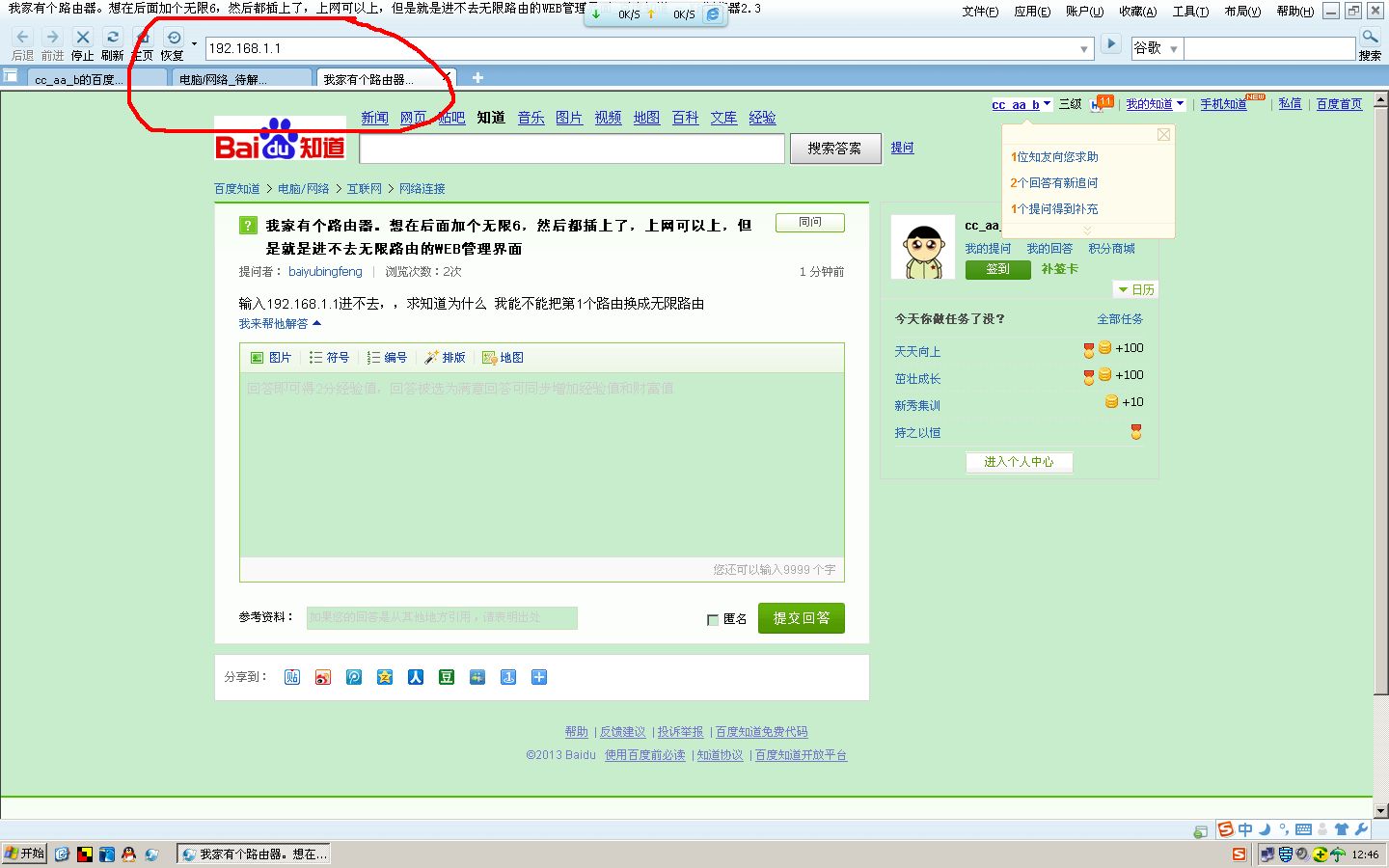Open more share options with the plus icon
Image resolution: width=1389 pixels, height=868 pixels.
click(539, 677)
